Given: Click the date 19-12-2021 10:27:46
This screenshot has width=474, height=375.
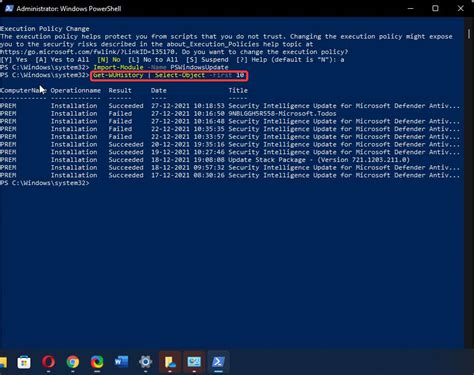Looking at the screenshot, I should pyautogui.click(x=188, y=152).
